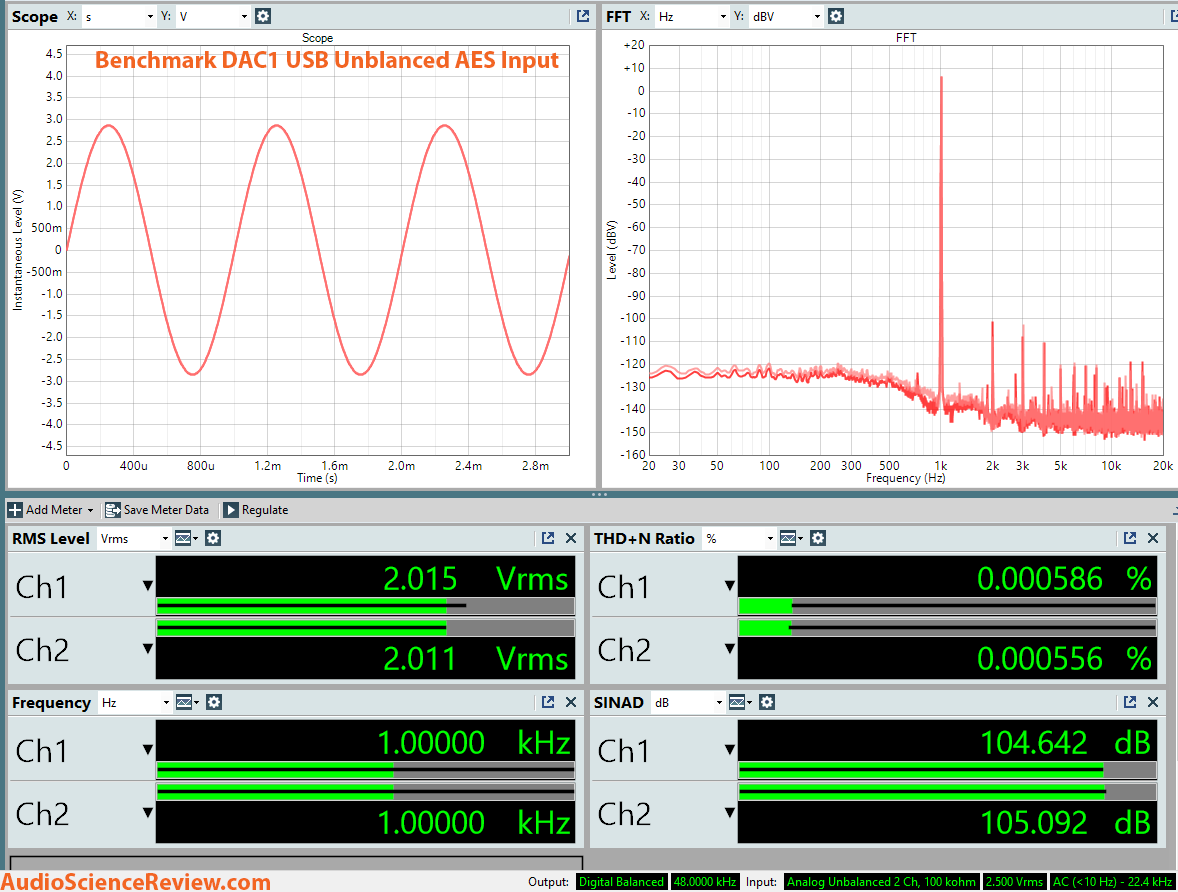
Task: Expand THD+N Ratio Ch1 channel arrow
Action: (729, 585)
